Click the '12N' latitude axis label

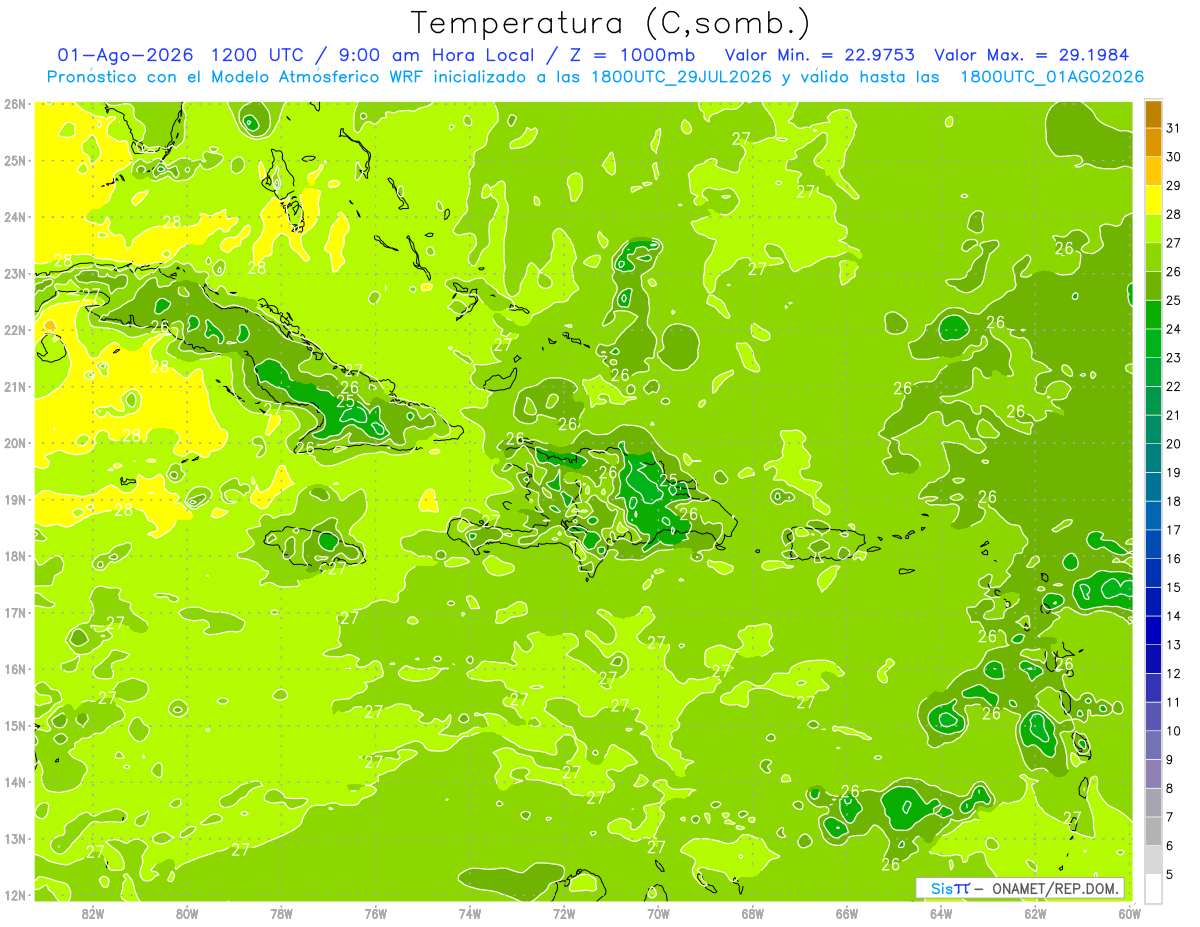tap(15, 895)
